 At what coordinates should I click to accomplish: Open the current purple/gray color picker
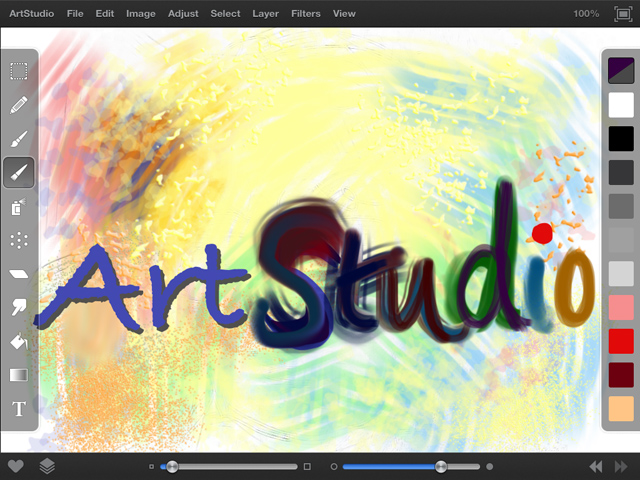tap(621, 70)
